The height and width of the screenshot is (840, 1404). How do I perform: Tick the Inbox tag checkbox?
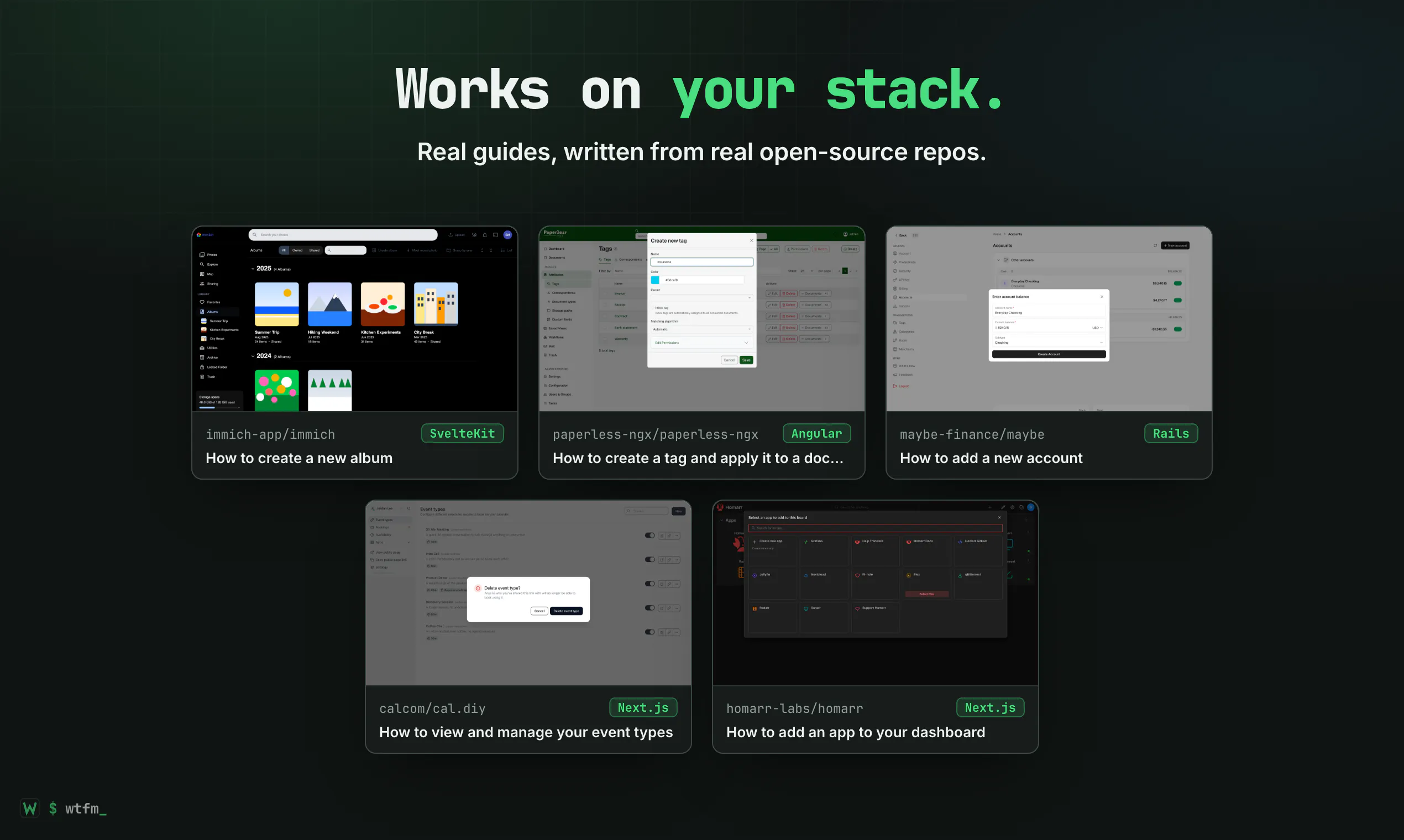(653, 308)
